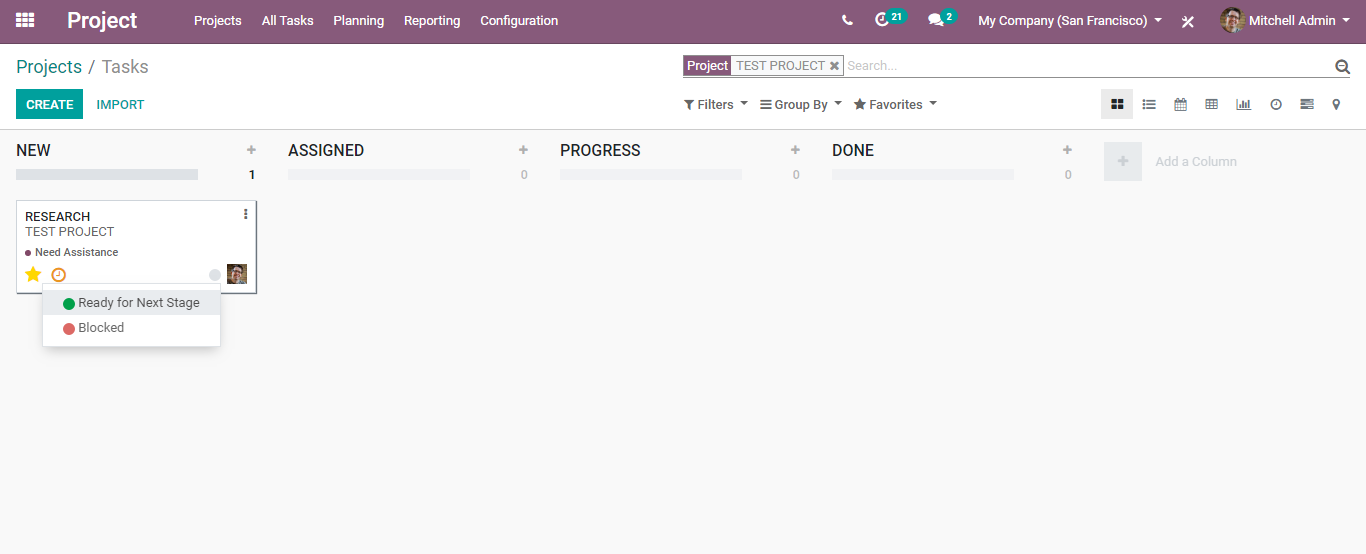Click the ASSIGNED column title
The image size is (1366, 554).
[x=326, y=150]
